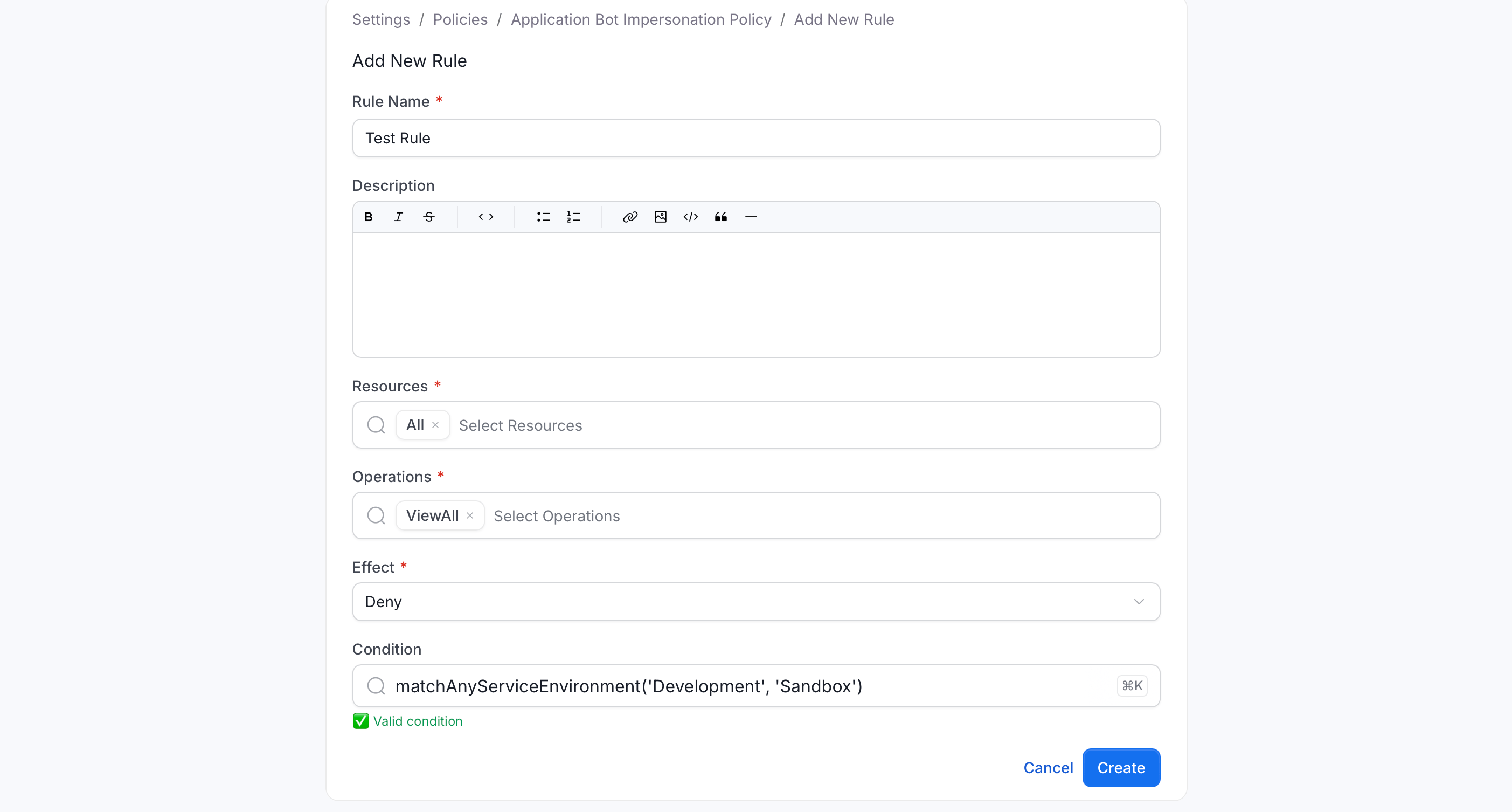Viewport: 1512px width, 812px height.
Task: Insert a horizontal rule in Description
Action: 751,217
